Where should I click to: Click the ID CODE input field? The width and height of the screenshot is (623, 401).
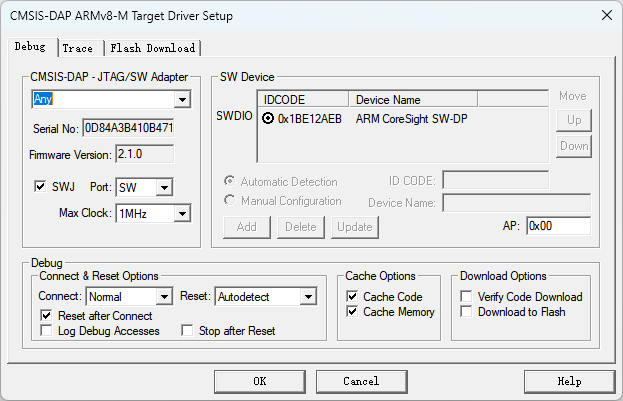495,180
